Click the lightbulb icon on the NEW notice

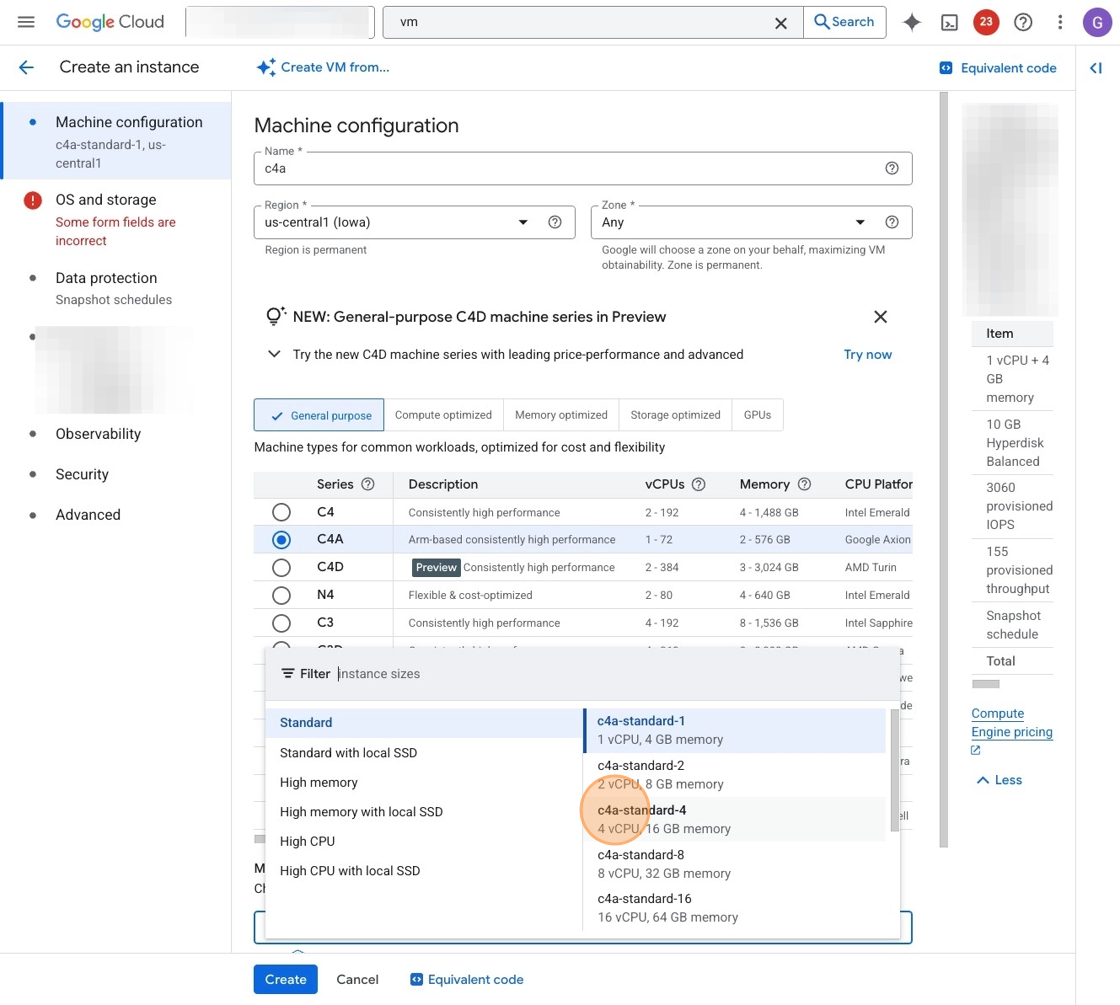point(275,316)
